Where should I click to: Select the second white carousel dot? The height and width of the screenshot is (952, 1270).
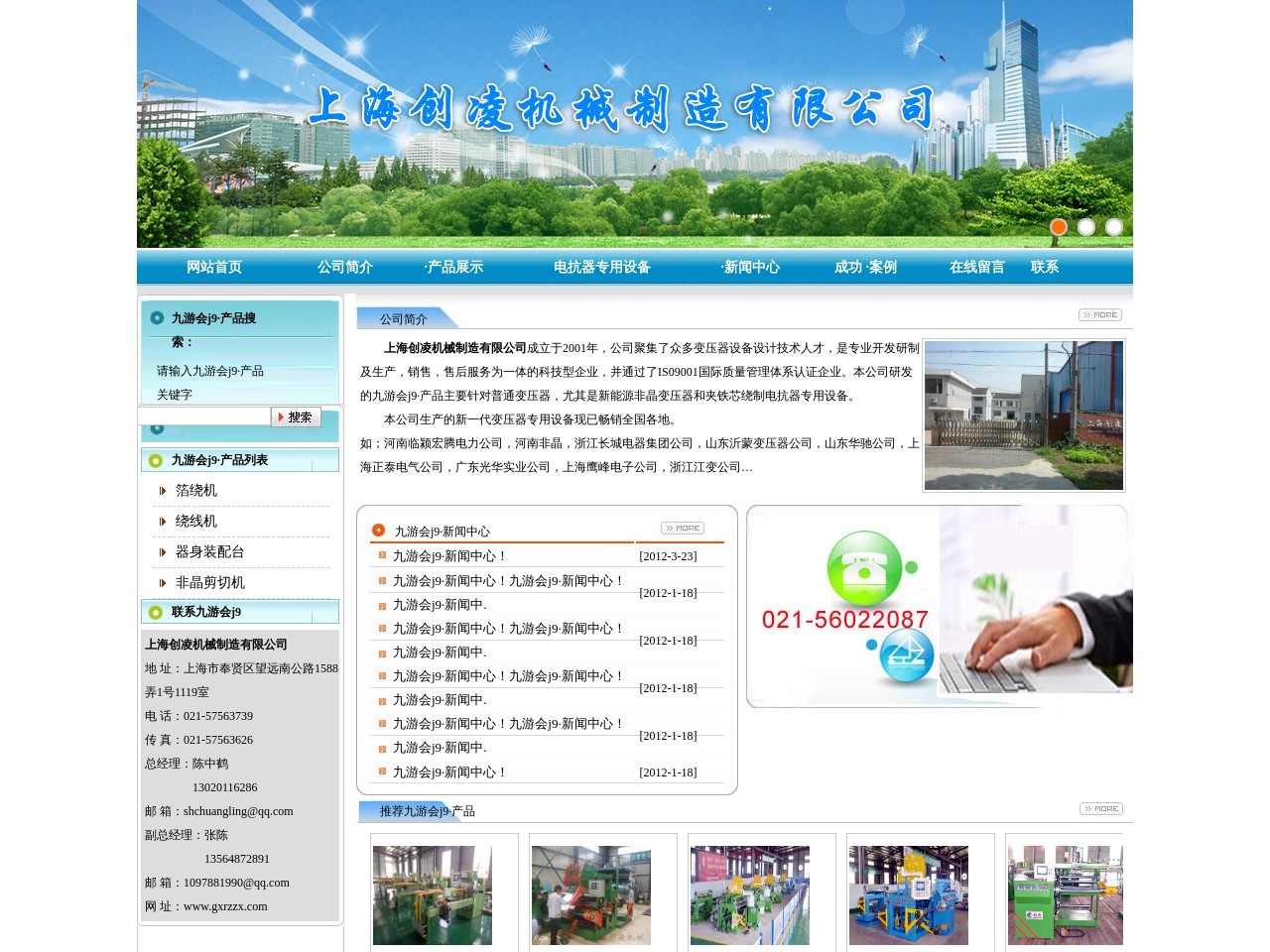coord(1086,227)
